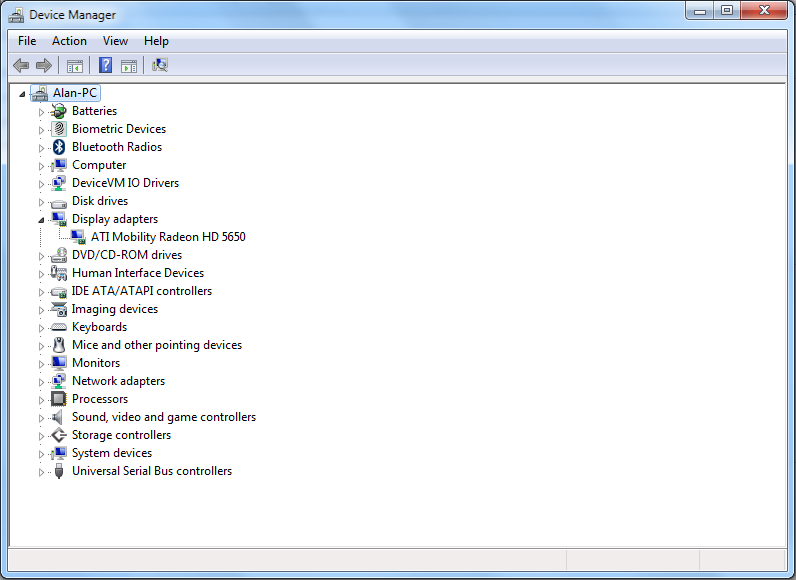Click the DVD/CD-ROM drives icon

point(59,255)
